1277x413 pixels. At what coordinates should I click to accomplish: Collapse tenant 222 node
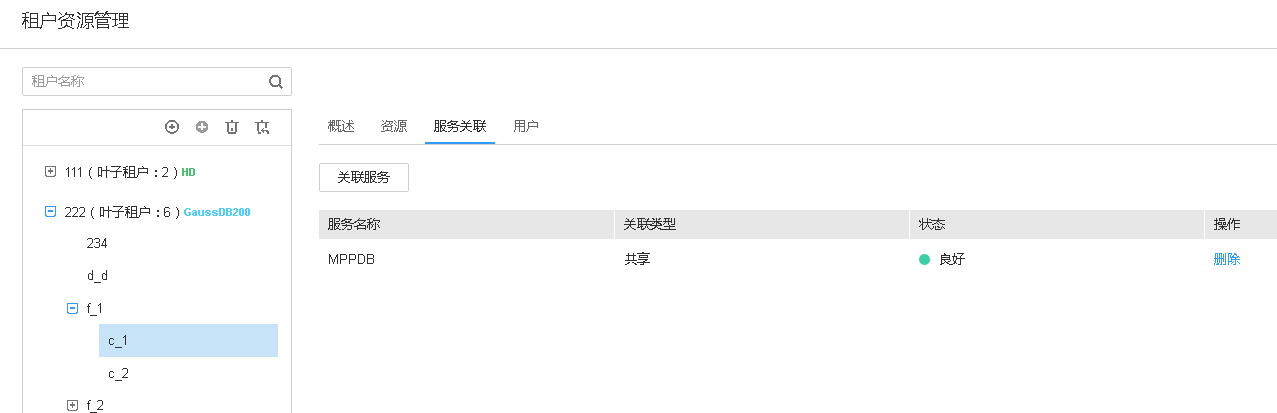point(51,212)
